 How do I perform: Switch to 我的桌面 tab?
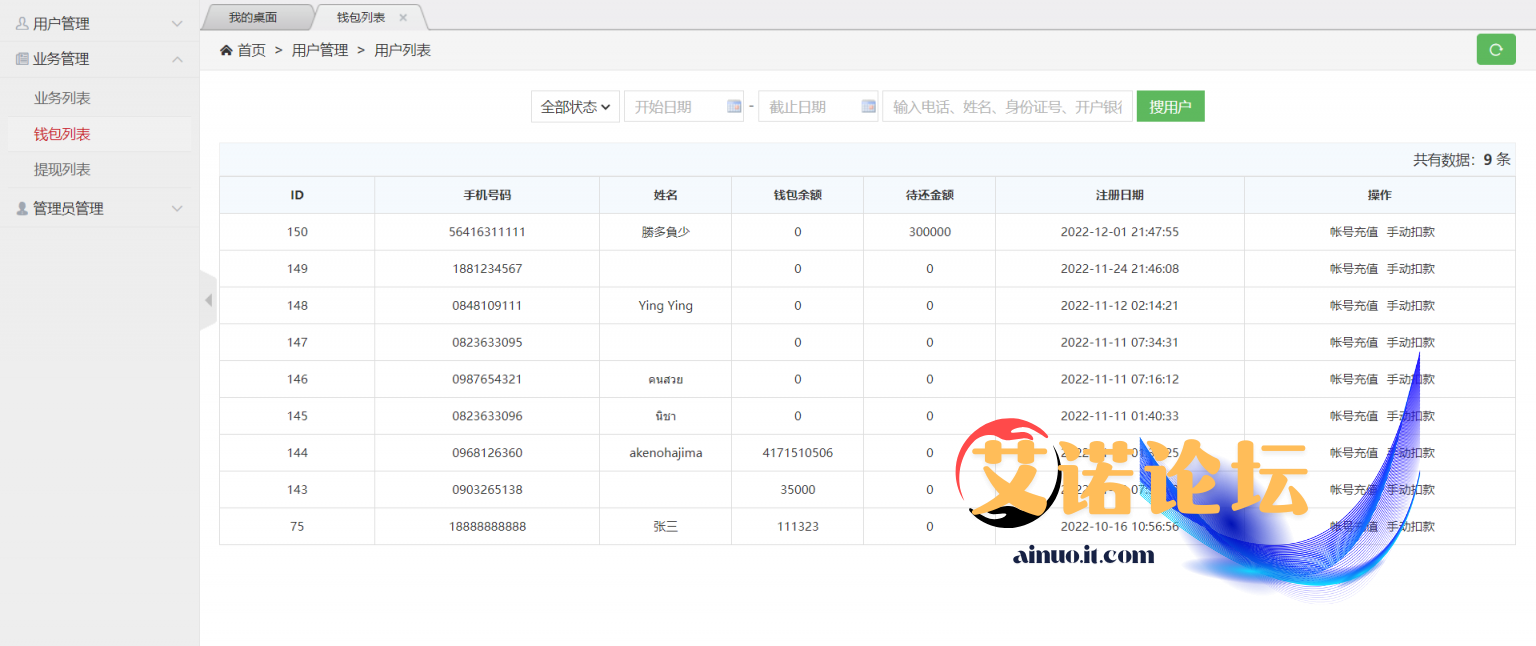point(253,18)
